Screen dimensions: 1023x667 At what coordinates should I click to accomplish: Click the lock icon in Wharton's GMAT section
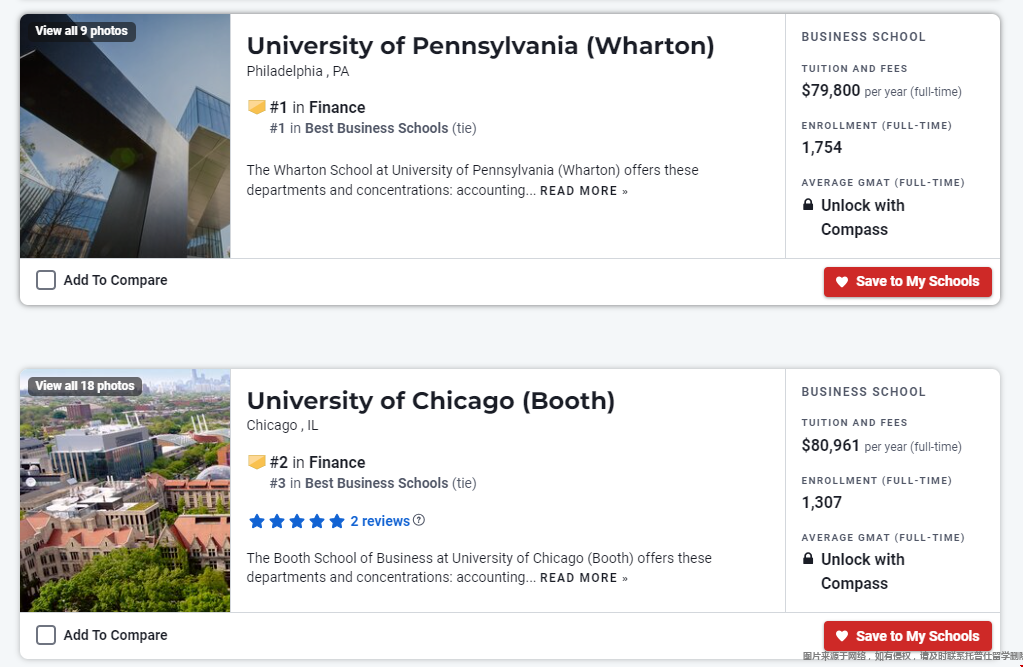808,205
